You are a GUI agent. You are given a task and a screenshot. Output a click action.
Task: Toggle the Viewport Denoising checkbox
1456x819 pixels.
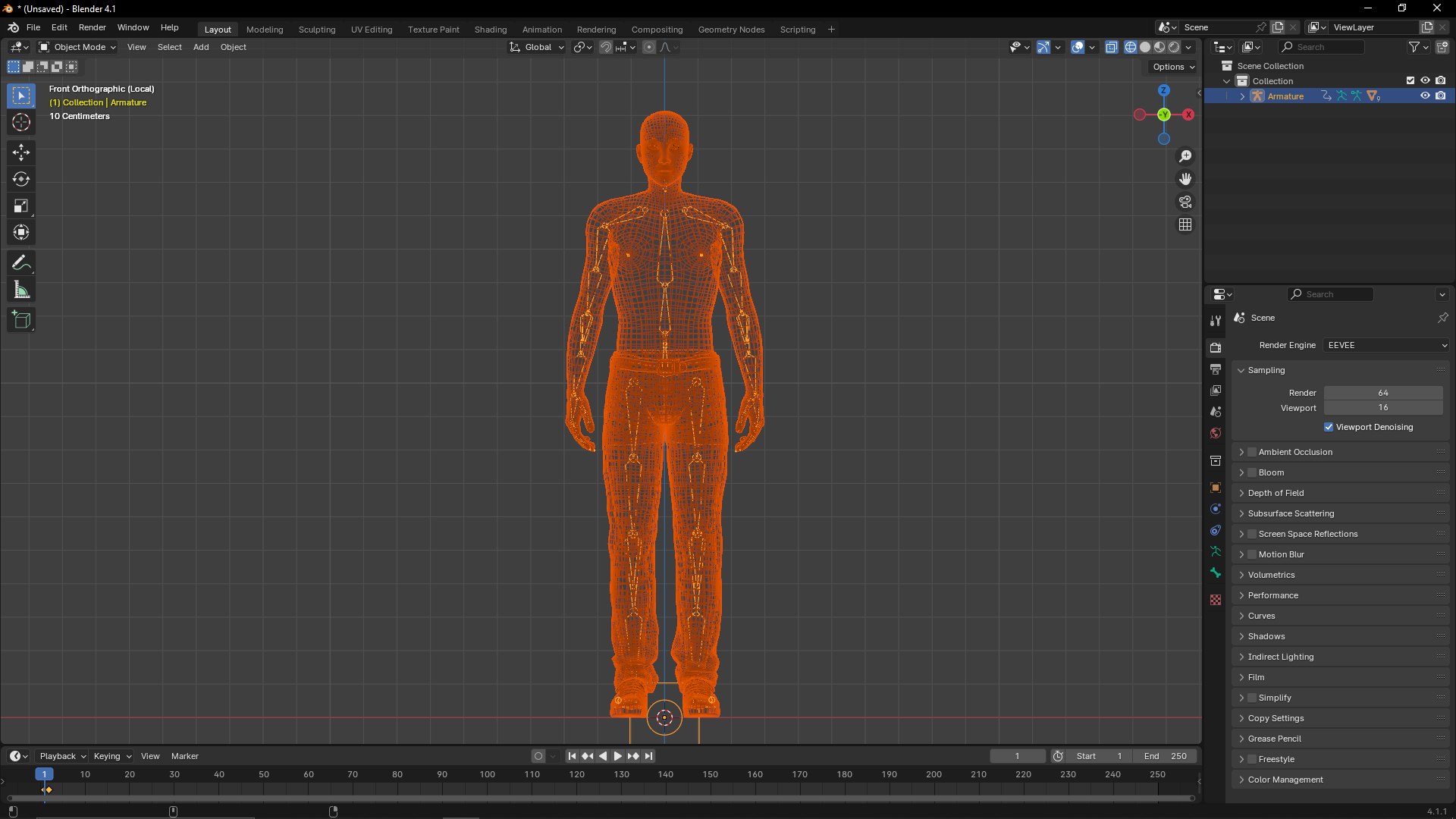1329,427
